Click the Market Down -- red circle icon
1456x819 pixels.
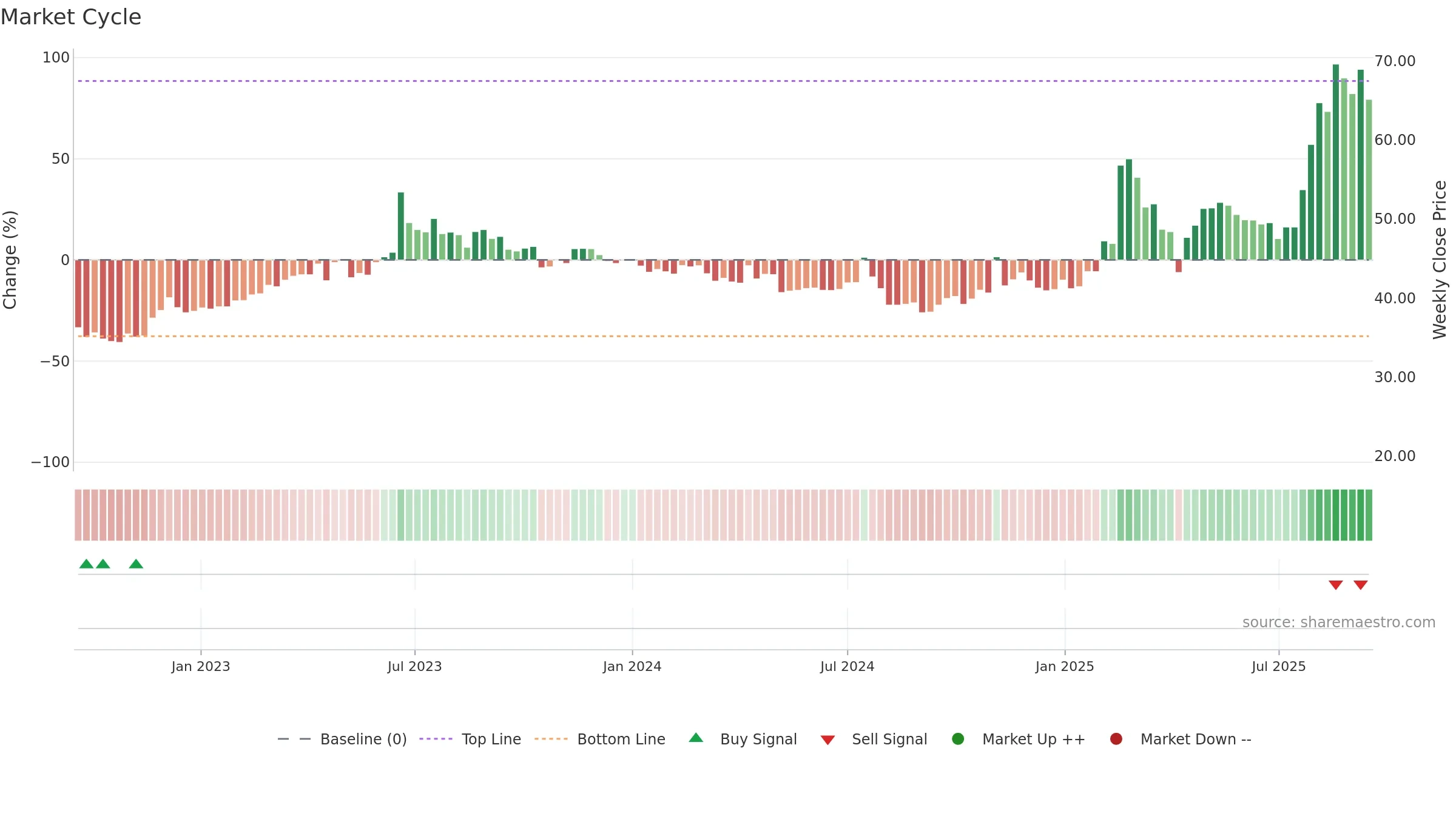(x=1116, y=739)
